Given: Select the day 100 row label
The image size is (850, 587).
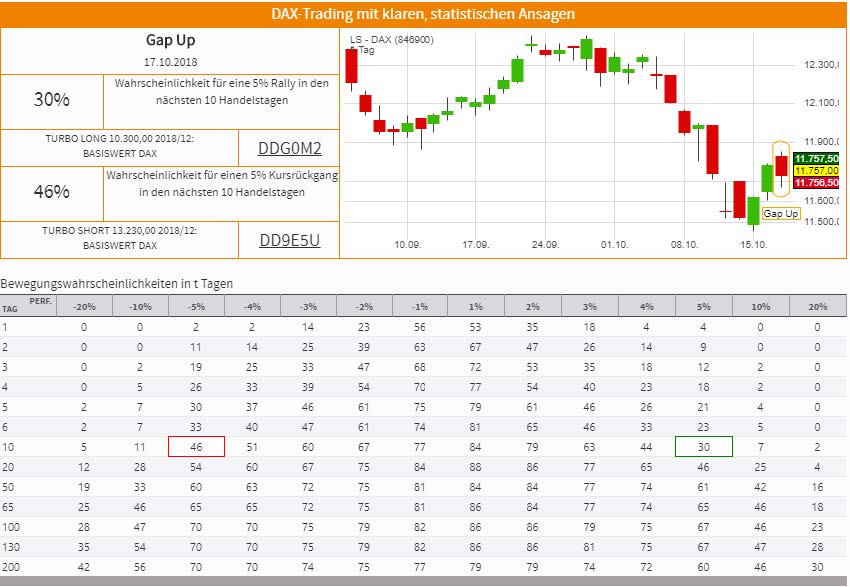Looking at the screenshot, I should pyautogui.click(x=11, y=527).
